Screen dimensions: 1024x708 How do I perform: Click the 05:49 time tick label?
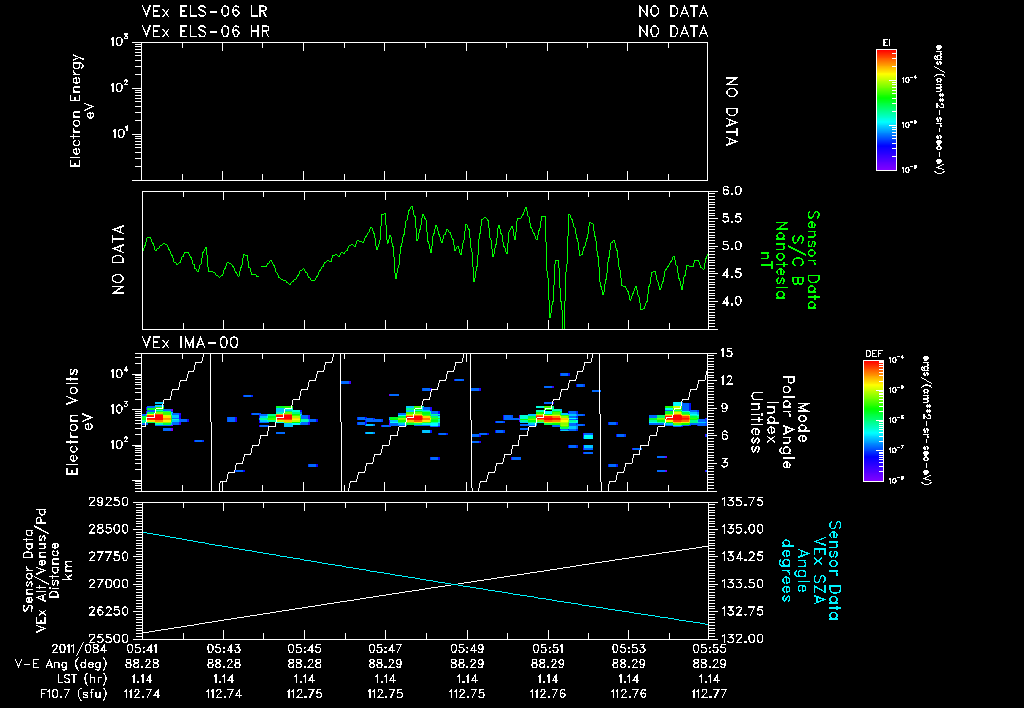point(467,650)
